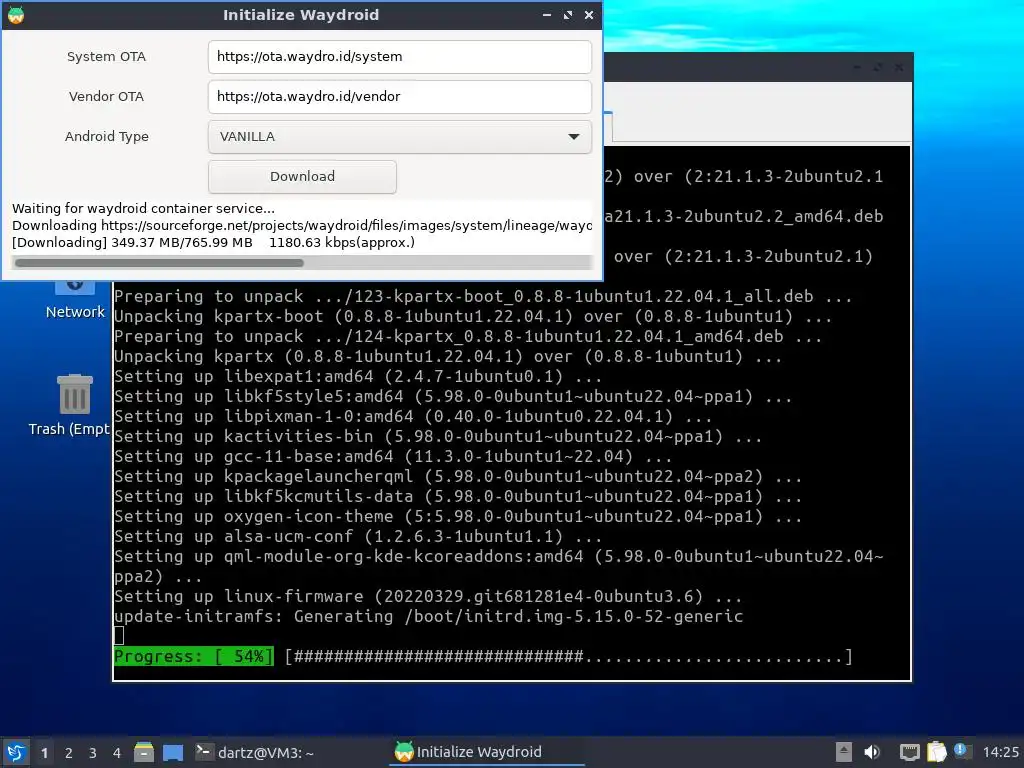The width and height of the screenshot is (1024, 768).
Task: Select the Network desktop icon label
Action: pyautogui.click(x=75, y=312)
